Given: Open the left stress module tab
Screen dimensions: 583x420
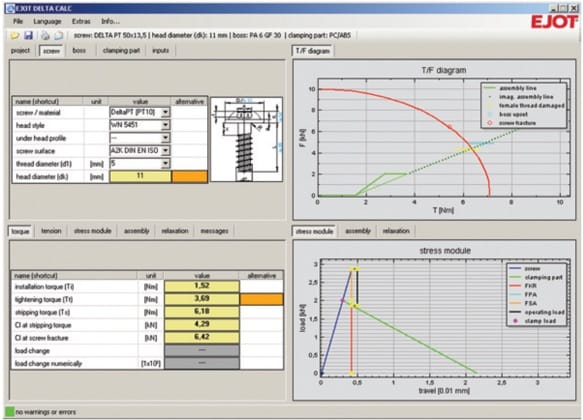Looking at the screenshot, I should pos(93,231).
